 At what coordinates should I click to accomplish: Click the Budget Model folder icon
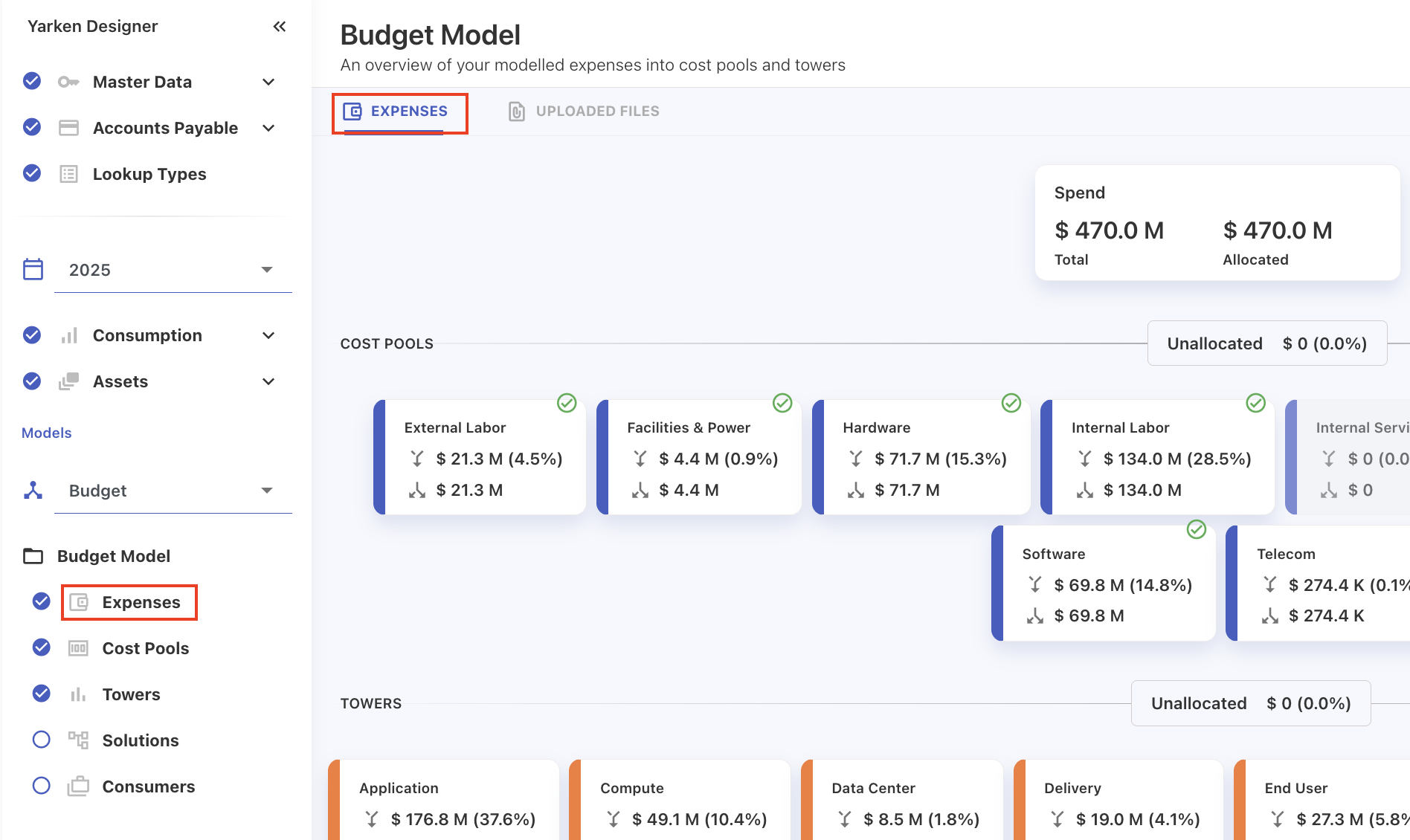click(33, 556)
